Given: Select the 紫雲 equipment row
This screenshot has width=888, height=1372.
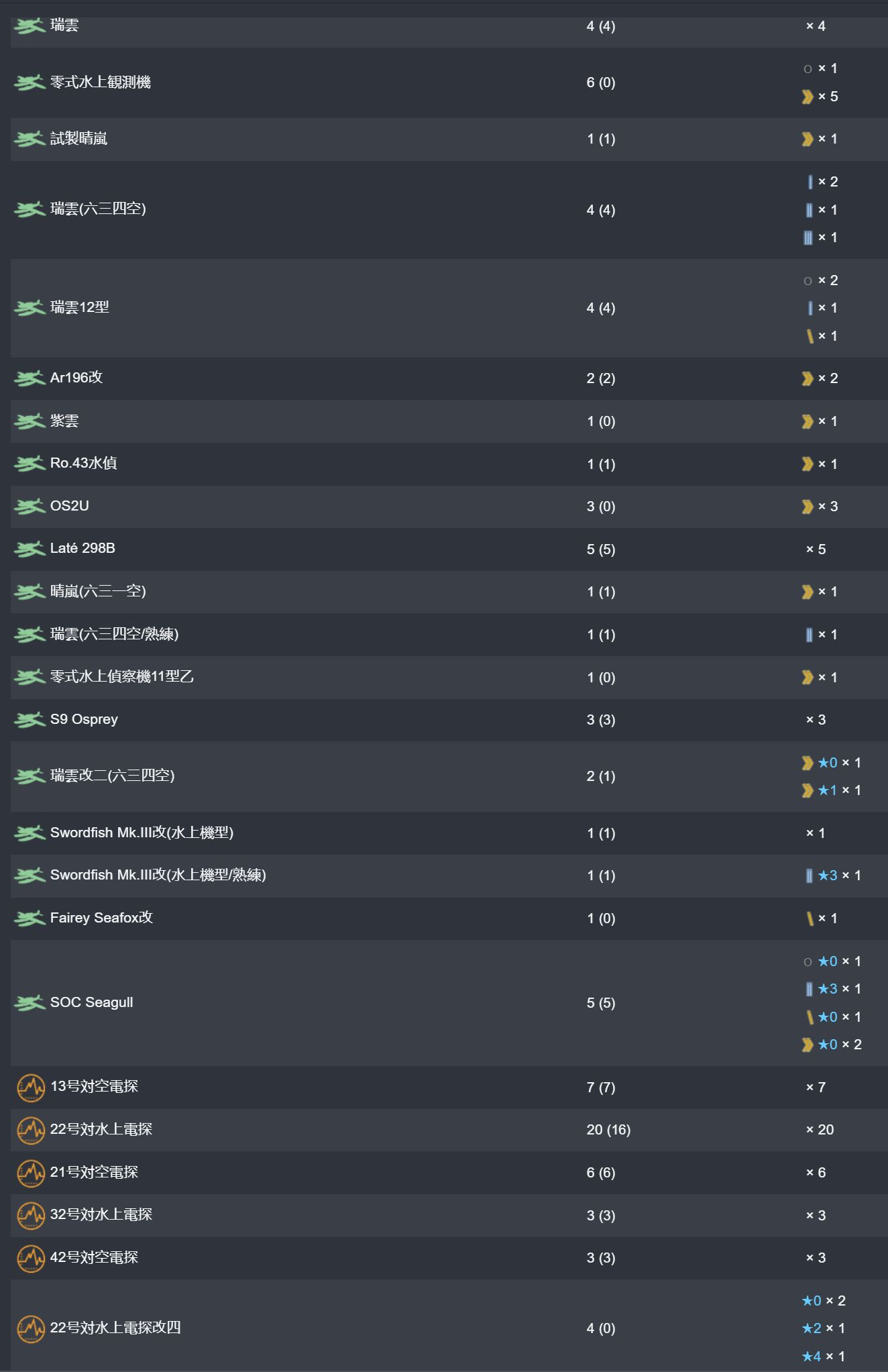Looking at the screenshot, I should [449, 421].
